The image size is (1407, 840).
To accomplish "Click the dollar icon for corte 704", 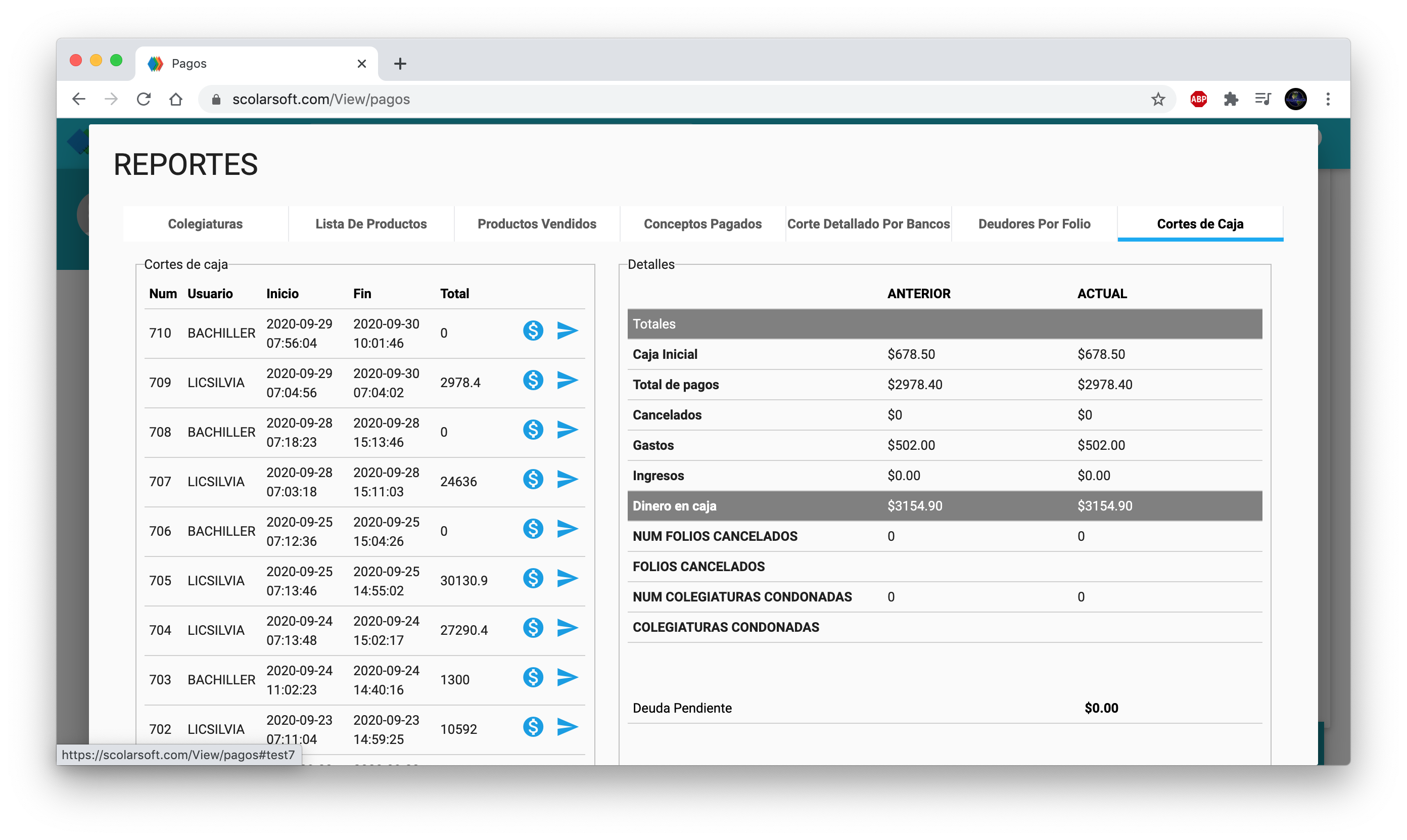I will [533, 628].
